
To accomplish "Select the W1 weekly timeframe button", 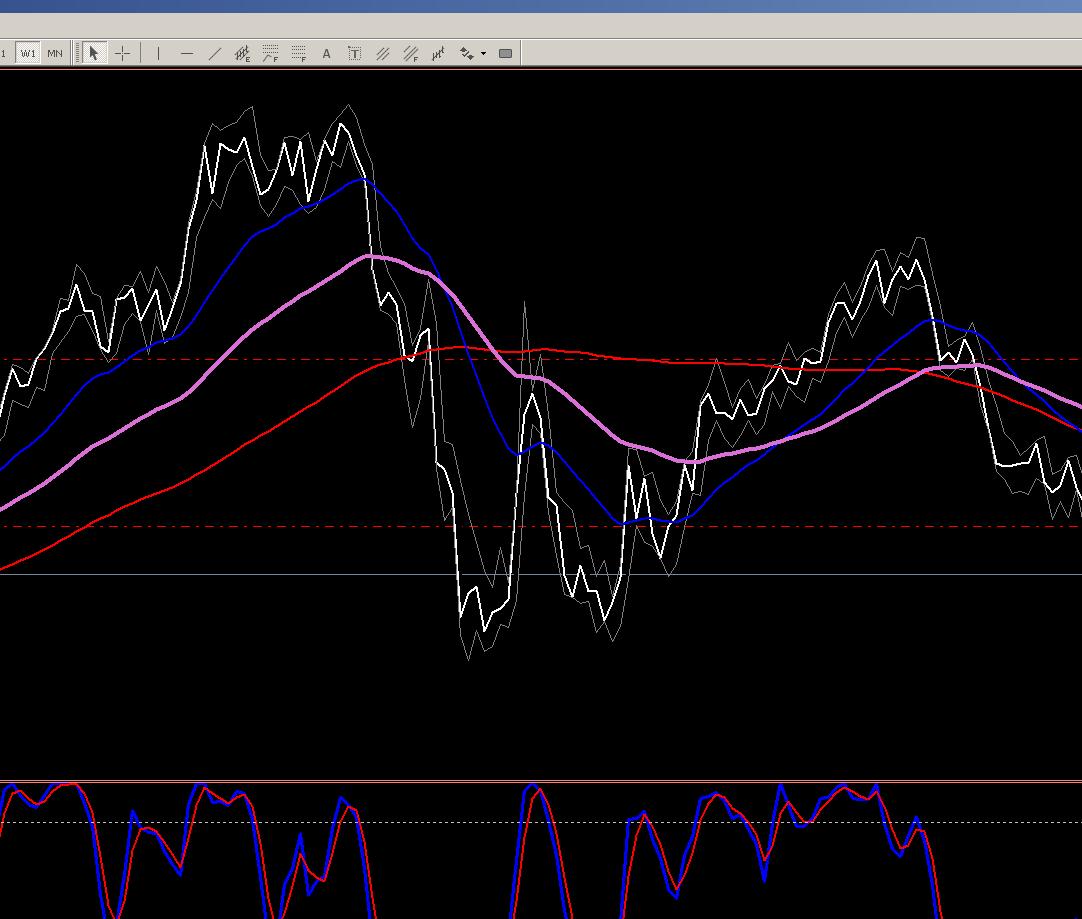I will pyautogui.click(x=28, y=53).
